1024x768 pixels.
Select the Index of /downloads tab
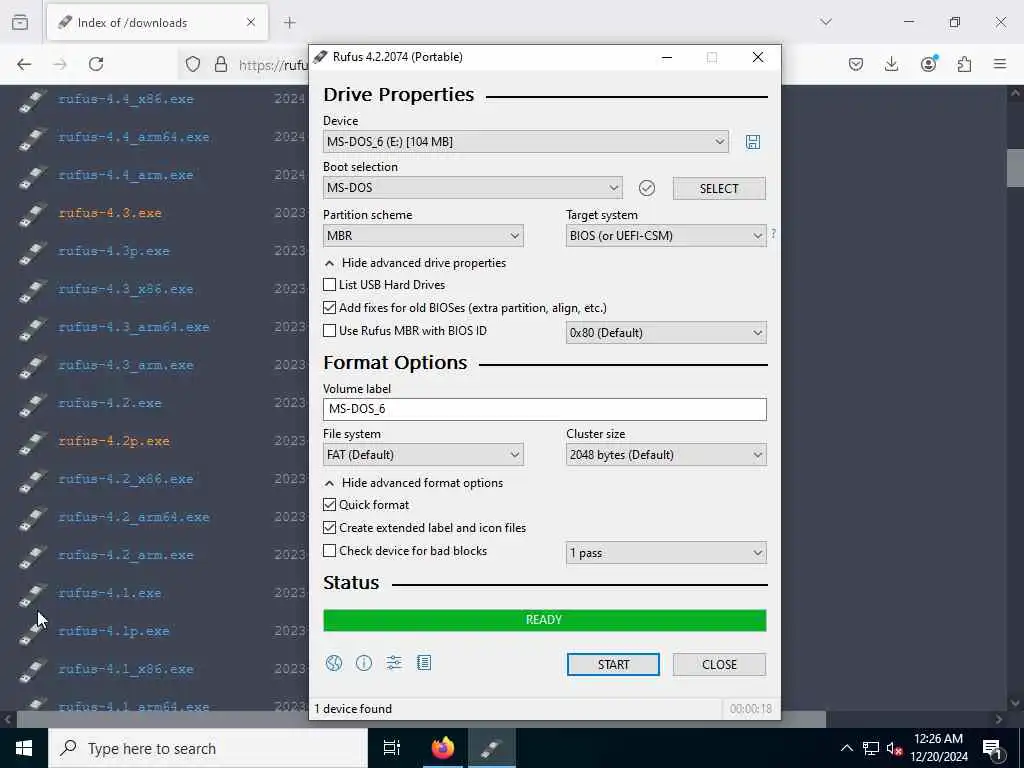[x=157, y=22]
